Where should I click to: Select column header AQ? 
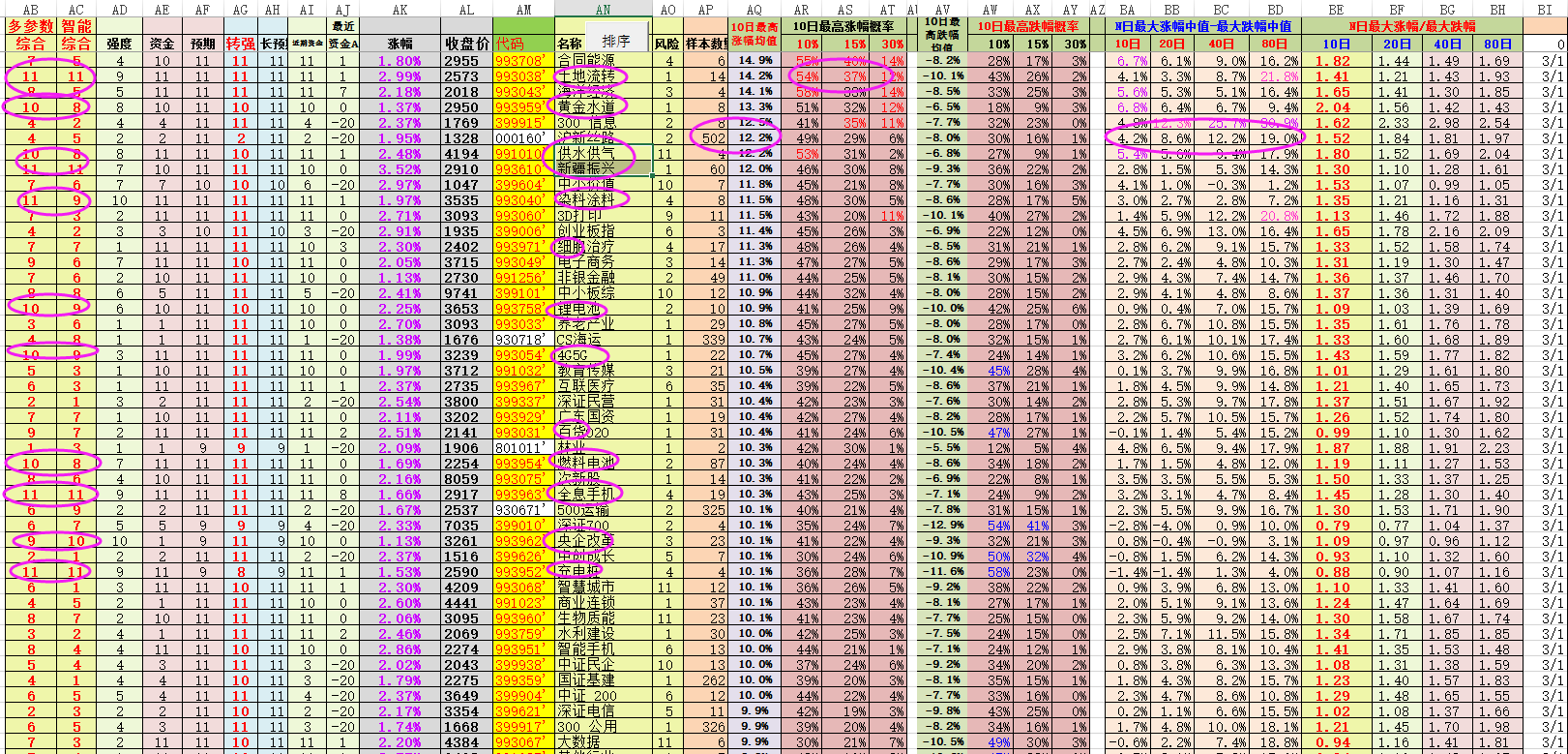(x=754, y=9)
